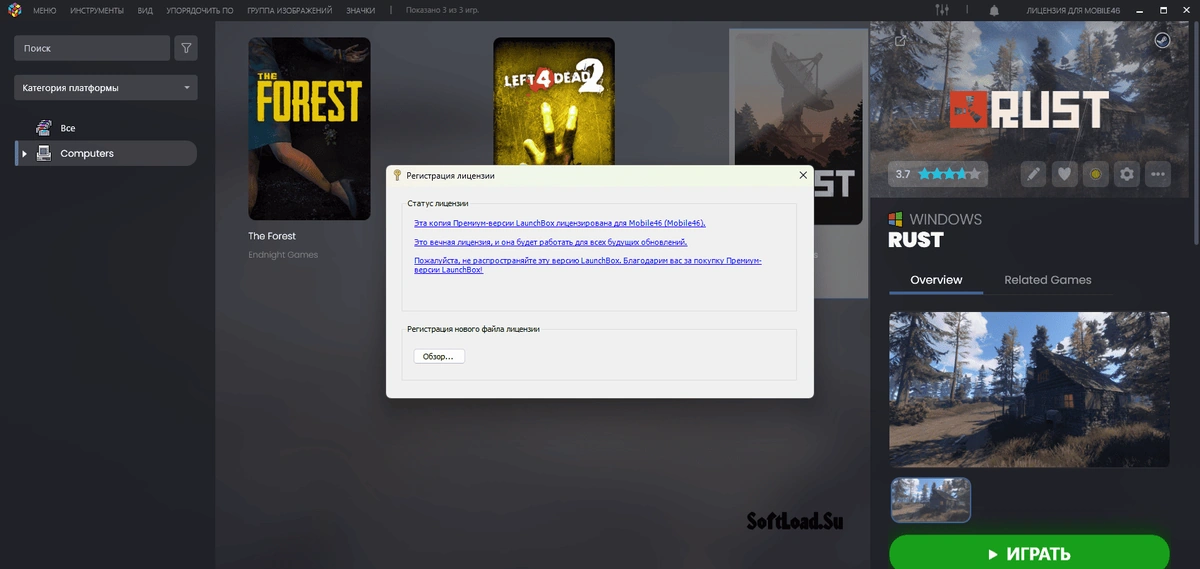1200x569 pixels.
Task: Open the sliders settings icon in title bar
Action: [942, 10]
